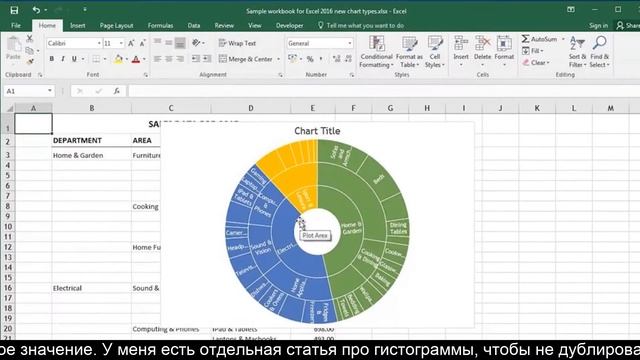The image size is (640, 360).
Task: Toggle bold formatting
Action: [x=51, y=59]
